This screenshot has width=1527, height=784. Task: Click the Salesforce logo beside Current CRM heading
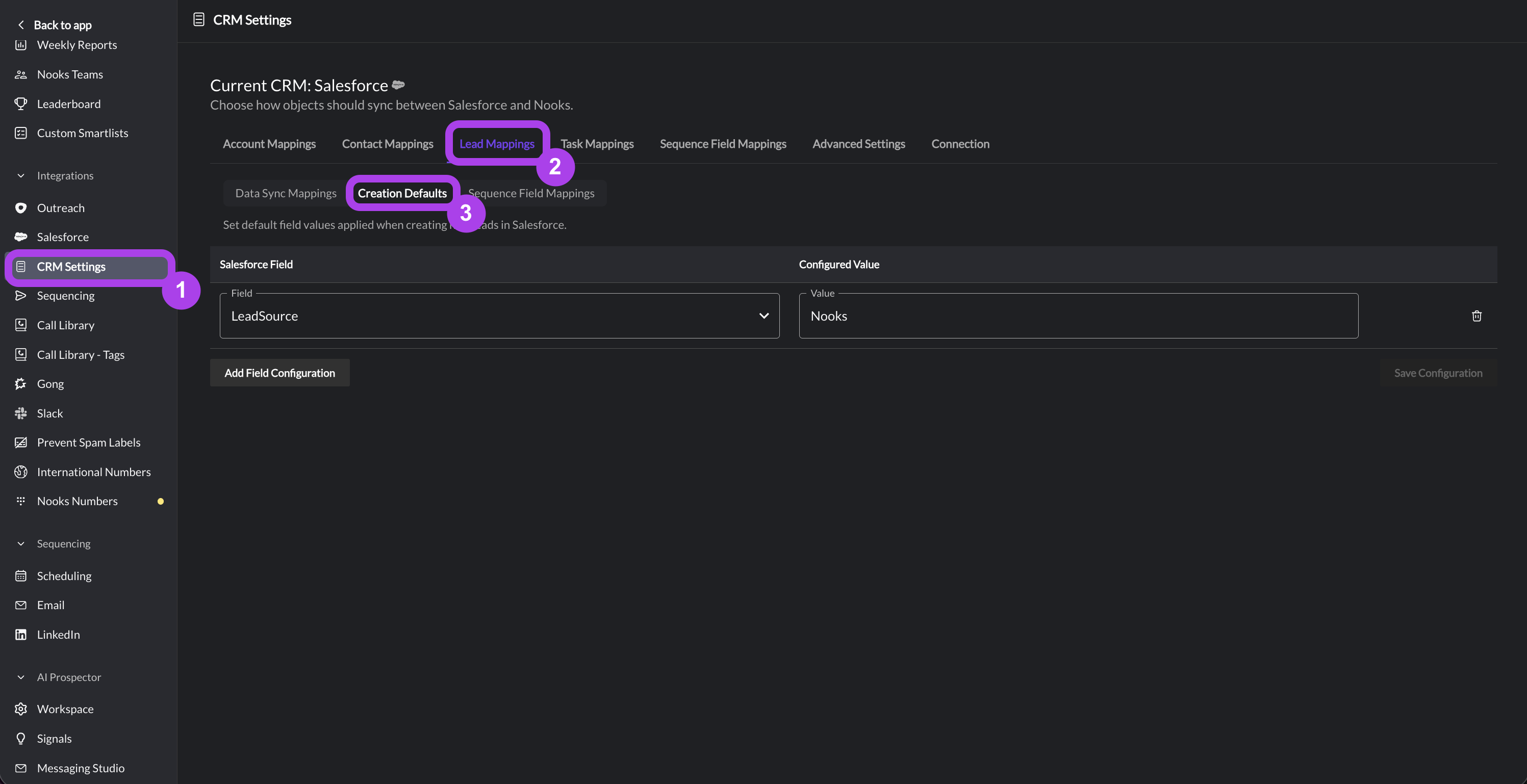[x=398, y=85]
